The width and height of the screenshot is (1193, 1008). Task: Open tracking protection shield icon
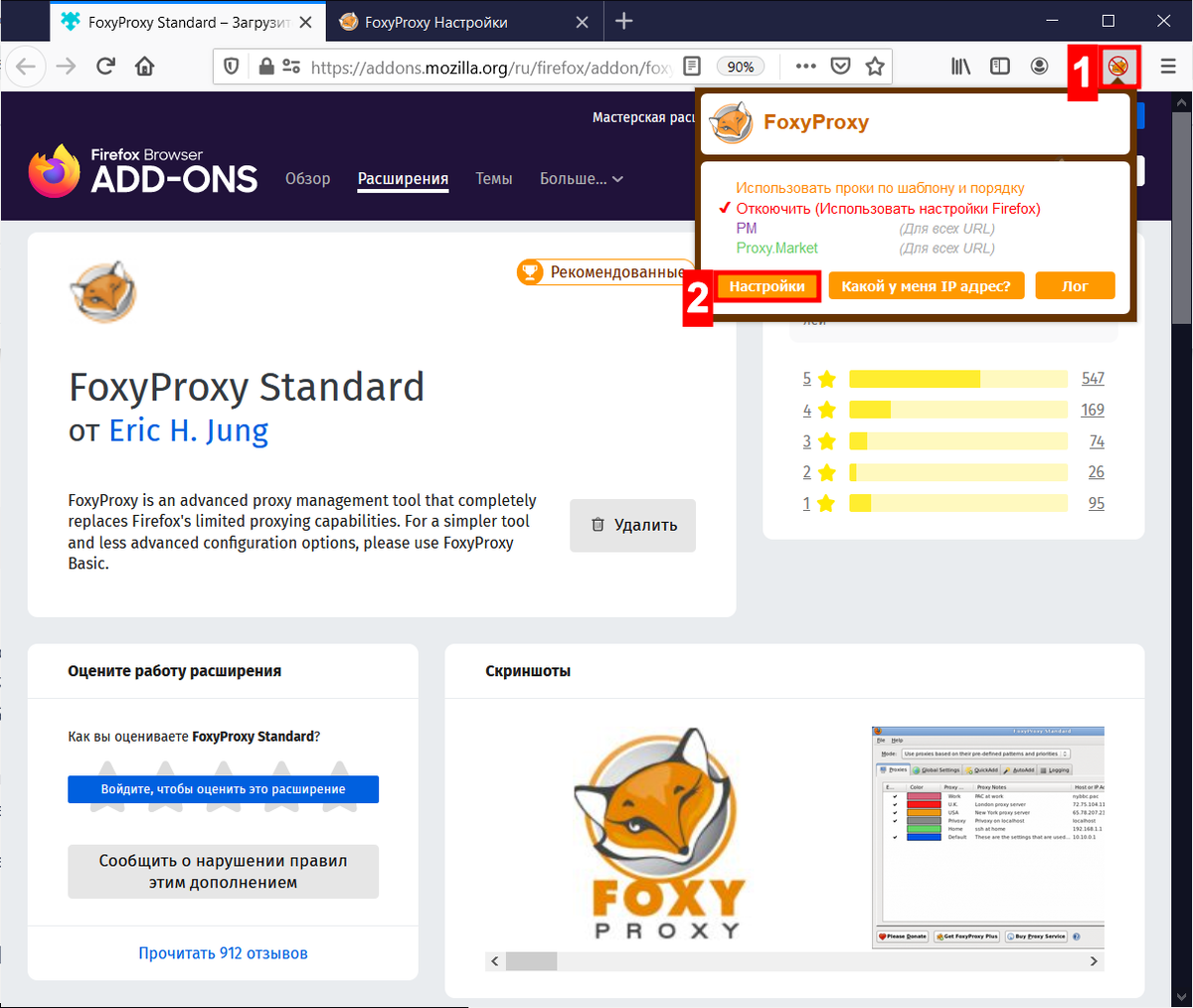[231, 67]
